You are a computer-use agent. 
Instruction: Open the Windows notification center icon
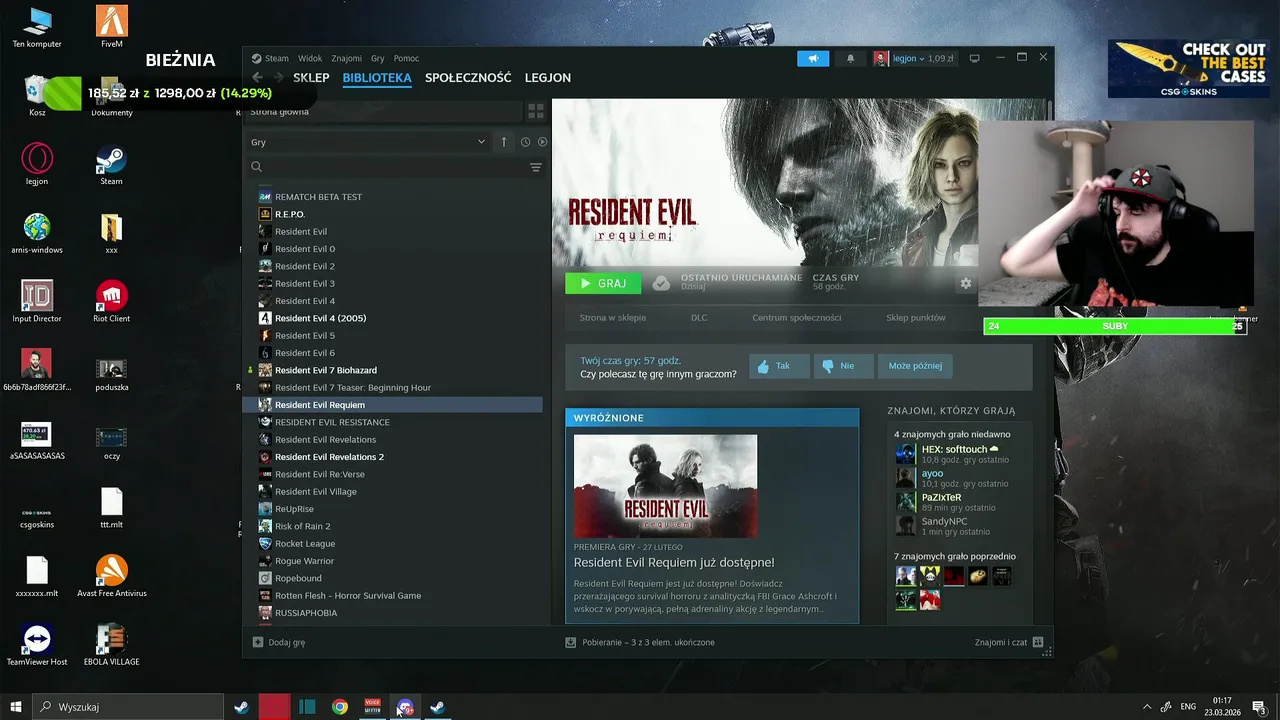click(x=1259, y=707)
